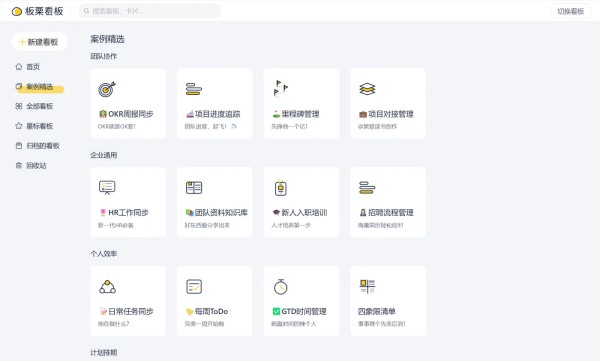This screenshot has height=361, width=600.
Task: Click the home icon beside 首页
Action: [19, 67]
